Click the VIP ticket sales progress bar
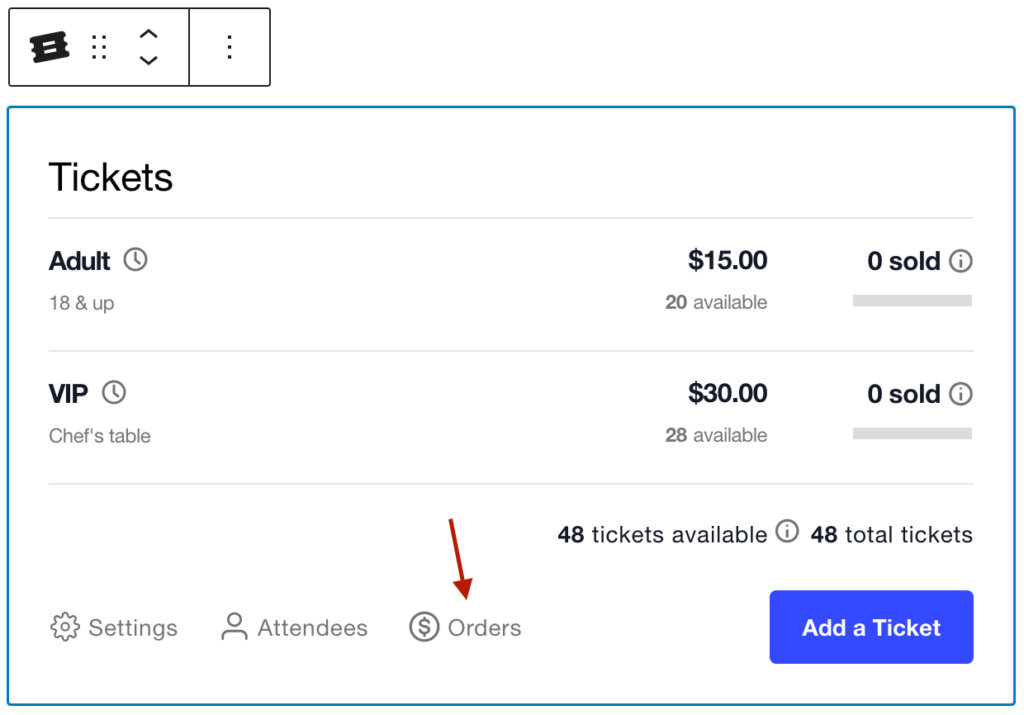The height and width of the screenshot is (715, 1024). [911, 433]
